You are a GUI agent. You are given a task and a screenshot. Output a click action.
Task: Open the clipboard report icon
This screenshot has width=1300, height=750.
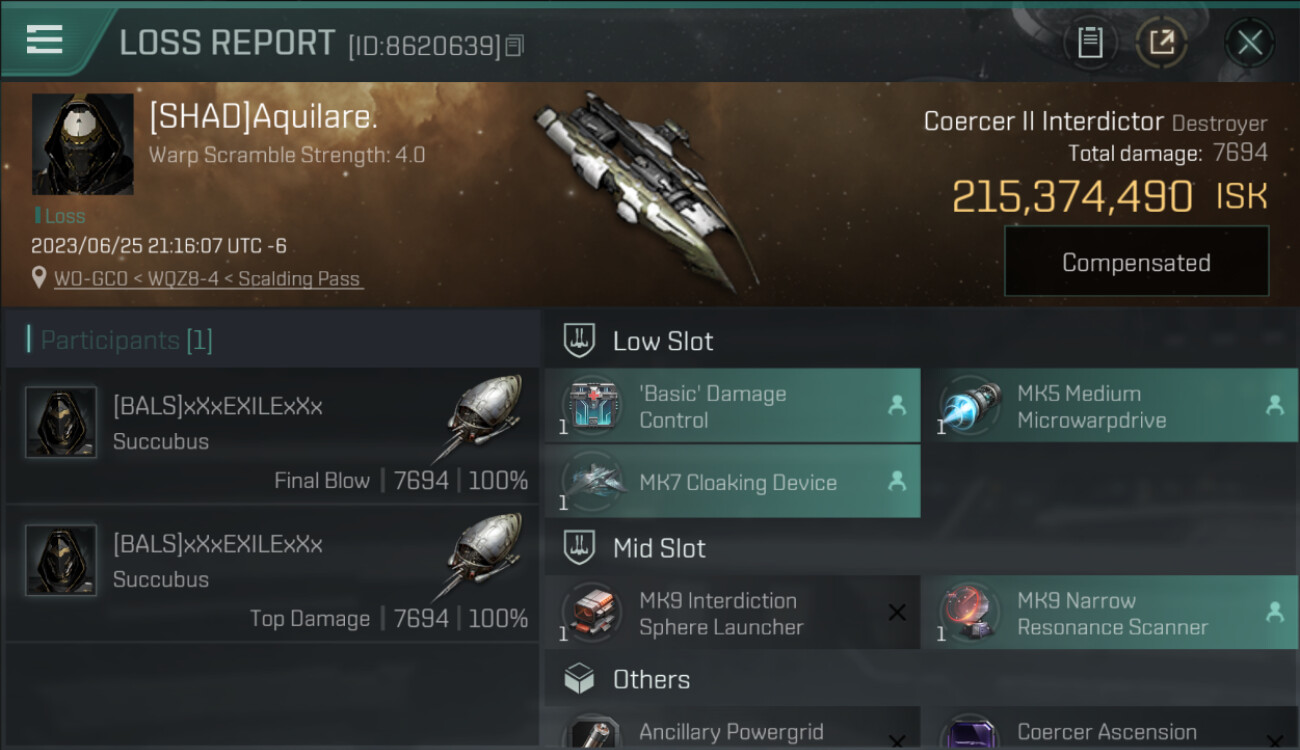click(1090, 42)
